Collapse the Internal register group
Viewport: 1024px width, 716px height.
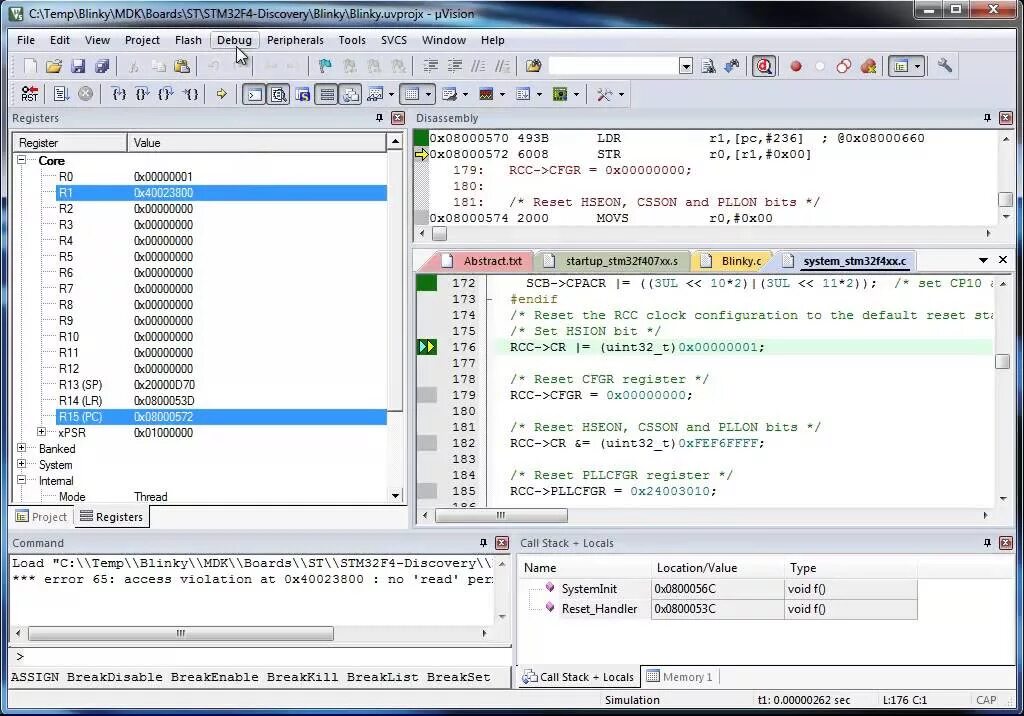22,480
